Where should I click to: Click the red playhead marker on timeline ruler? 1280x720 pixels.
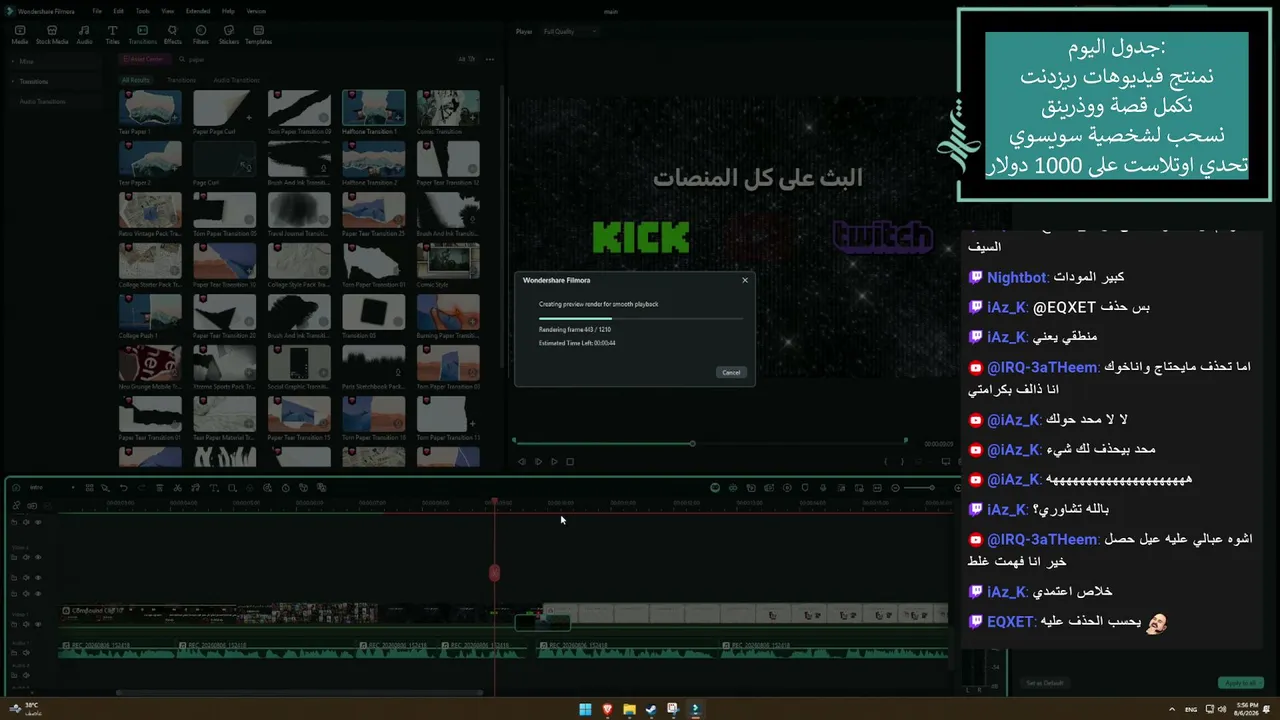click(494, 503)
